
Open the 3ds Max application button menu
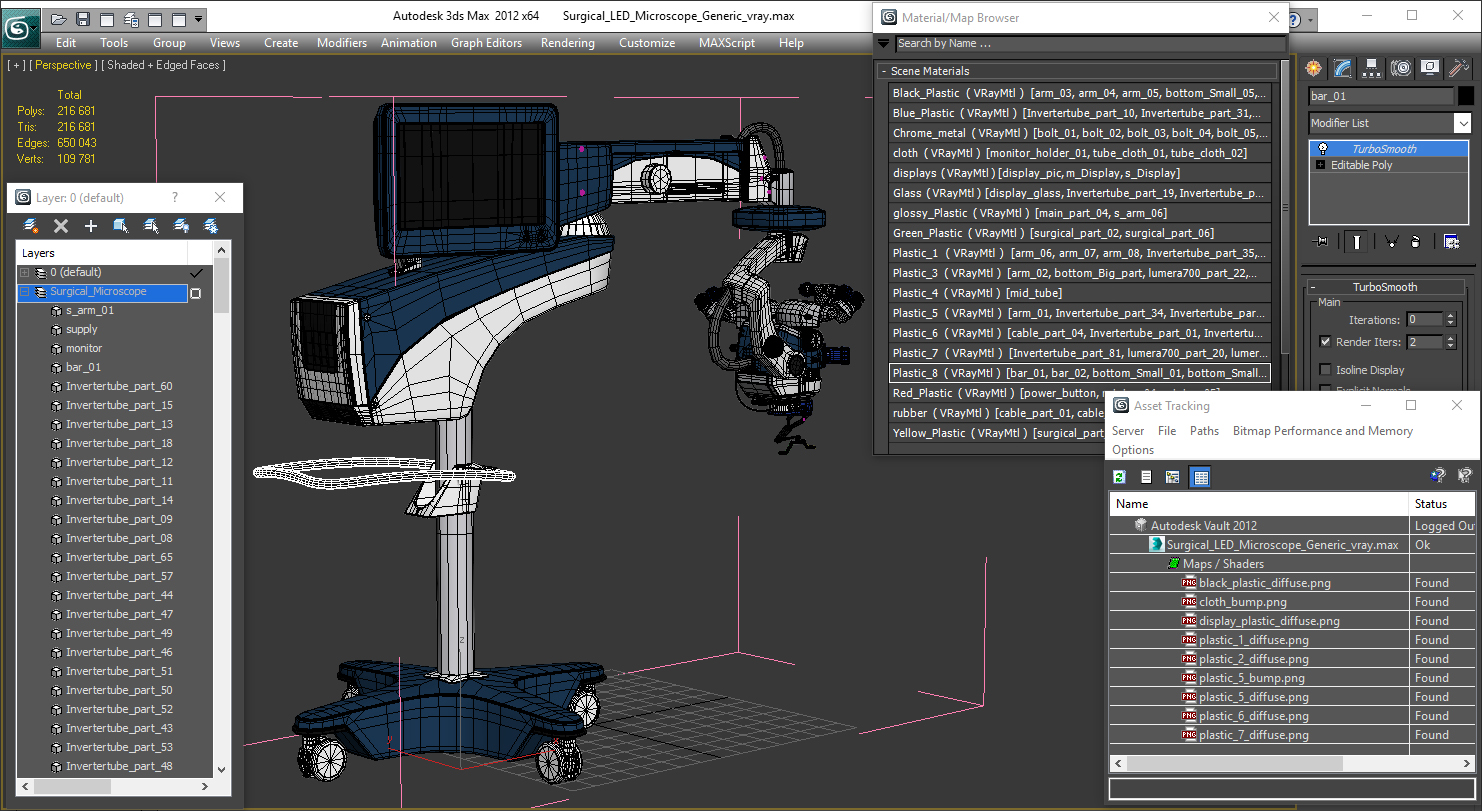(20, 26)
